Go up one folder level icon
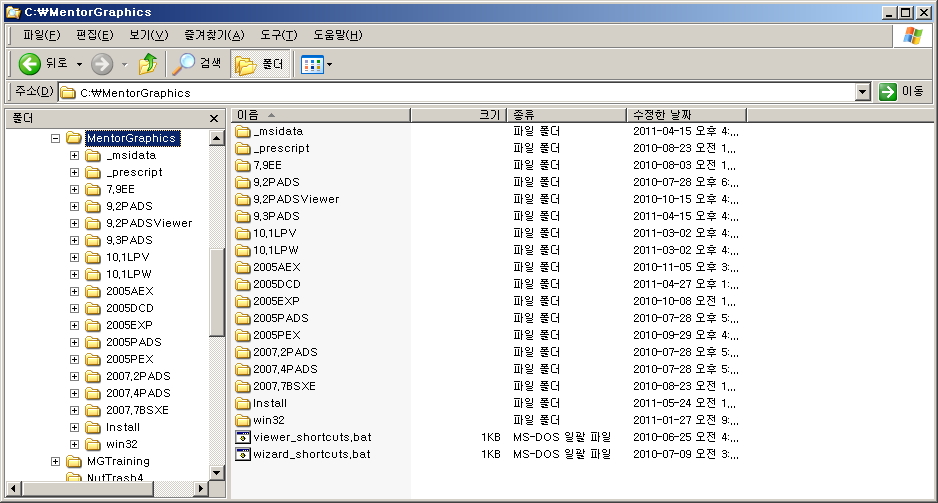The width and height of the screenshot is (938, 503). 148,64
